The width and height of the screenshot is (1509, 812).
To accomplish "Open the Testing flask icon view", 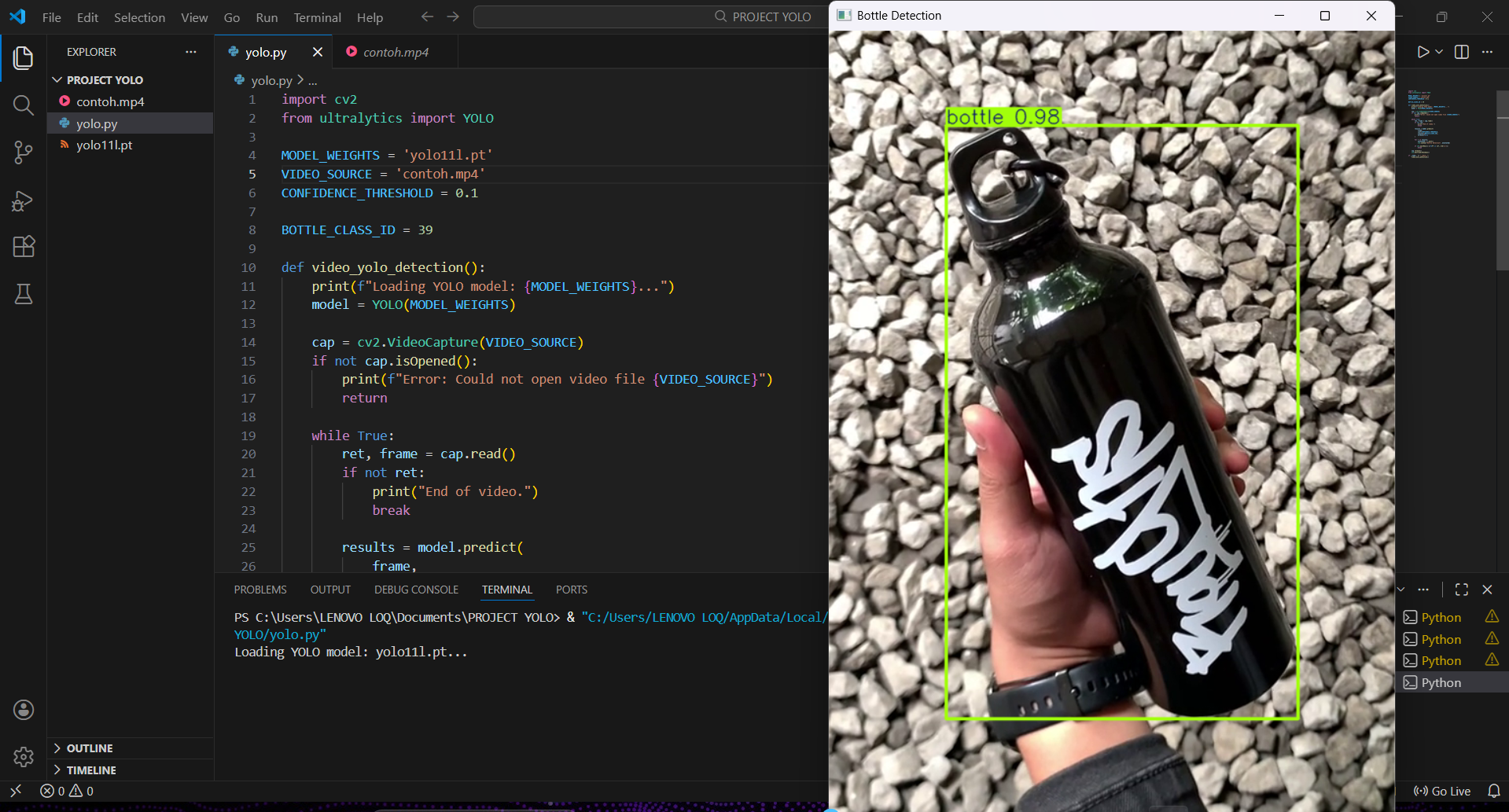I will coord(24,294).
